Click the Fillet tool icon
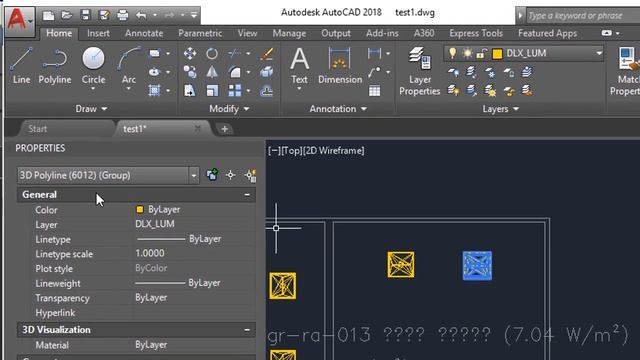Screen dimensions: 640x360 tap(235, 72)
